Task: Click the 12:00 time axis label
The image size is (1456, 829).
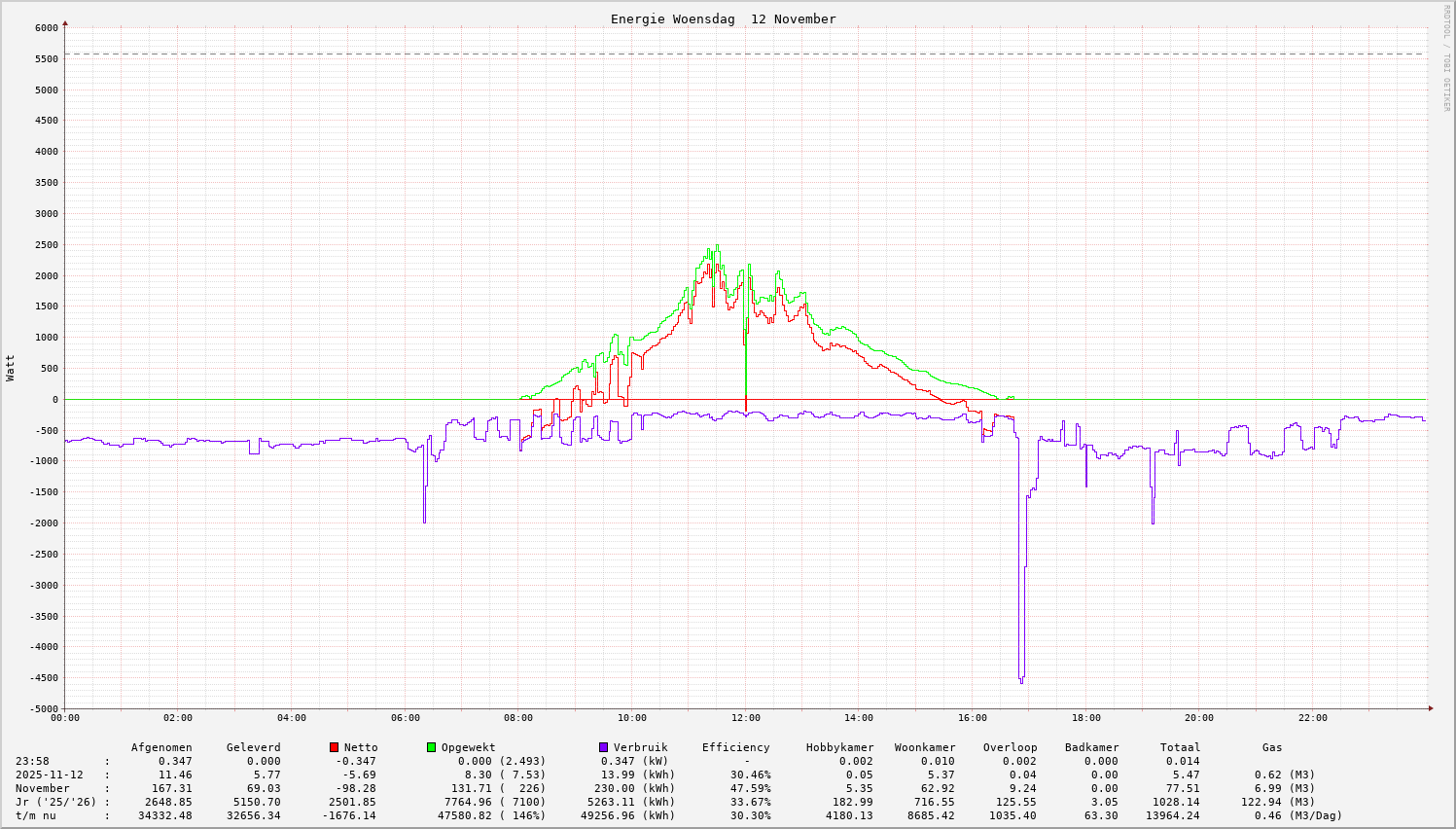Action: 745,718
